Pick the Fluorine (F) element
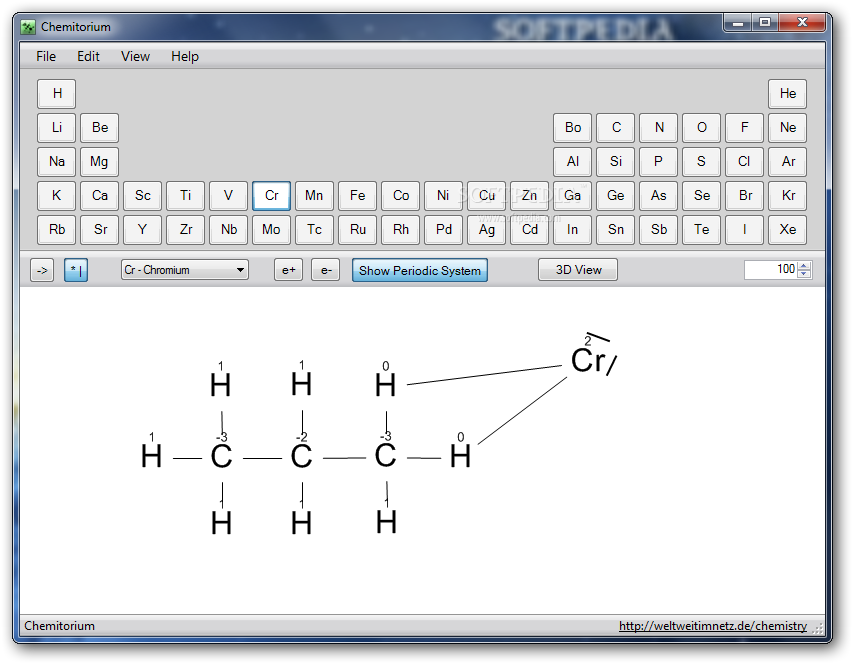The image size is (853, 664). pyautogui.click(x=744, y=128)
